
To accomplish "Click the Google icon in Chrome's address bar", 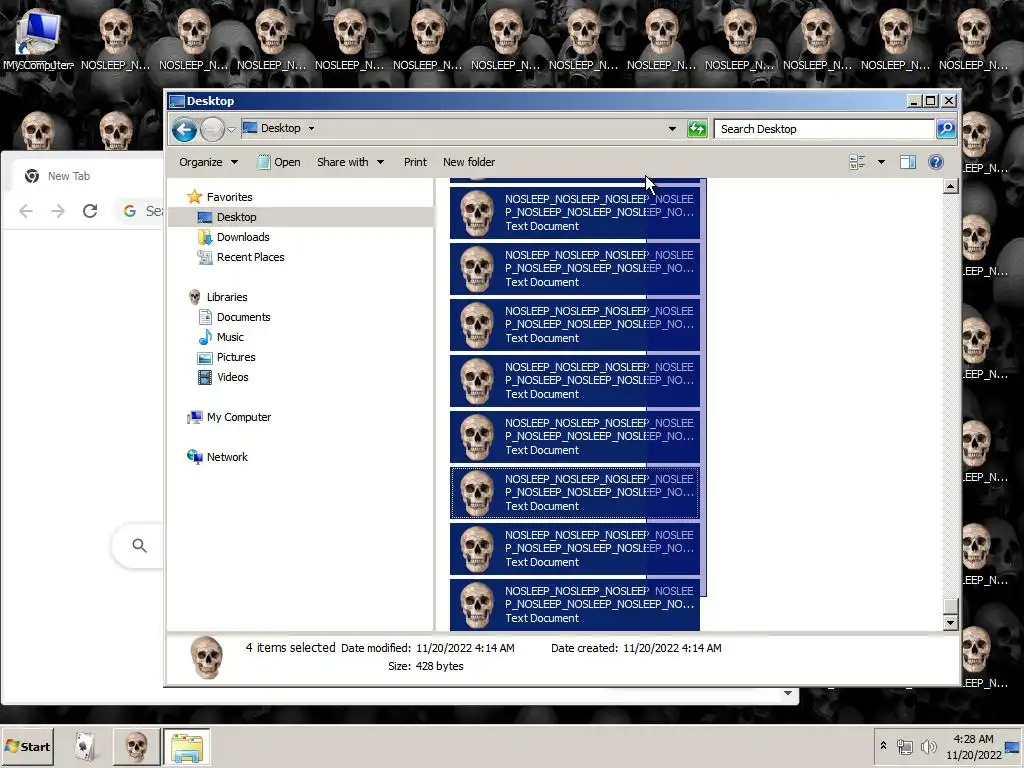I will [130, 211].
